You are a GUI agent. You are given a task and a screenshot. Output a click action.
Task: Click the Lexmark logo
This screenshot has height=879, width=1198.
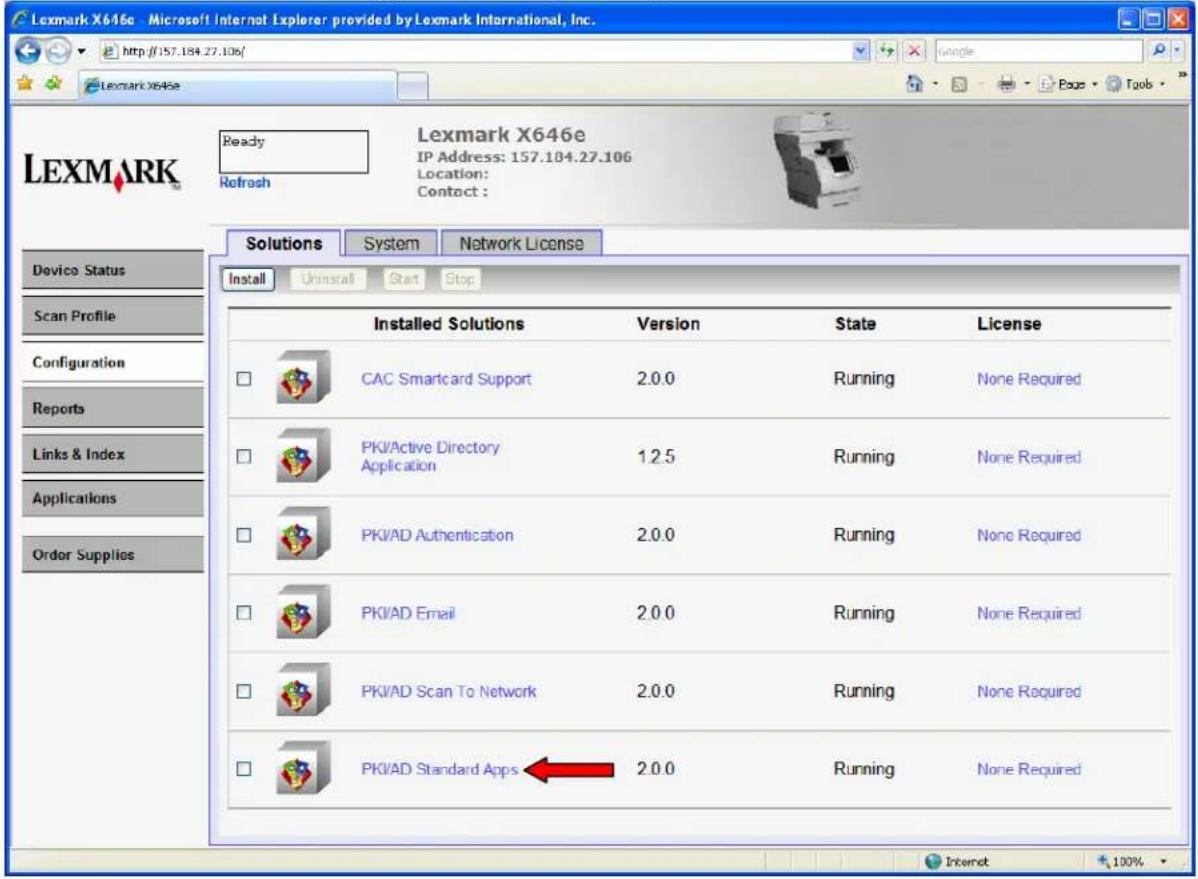point(102,172)
